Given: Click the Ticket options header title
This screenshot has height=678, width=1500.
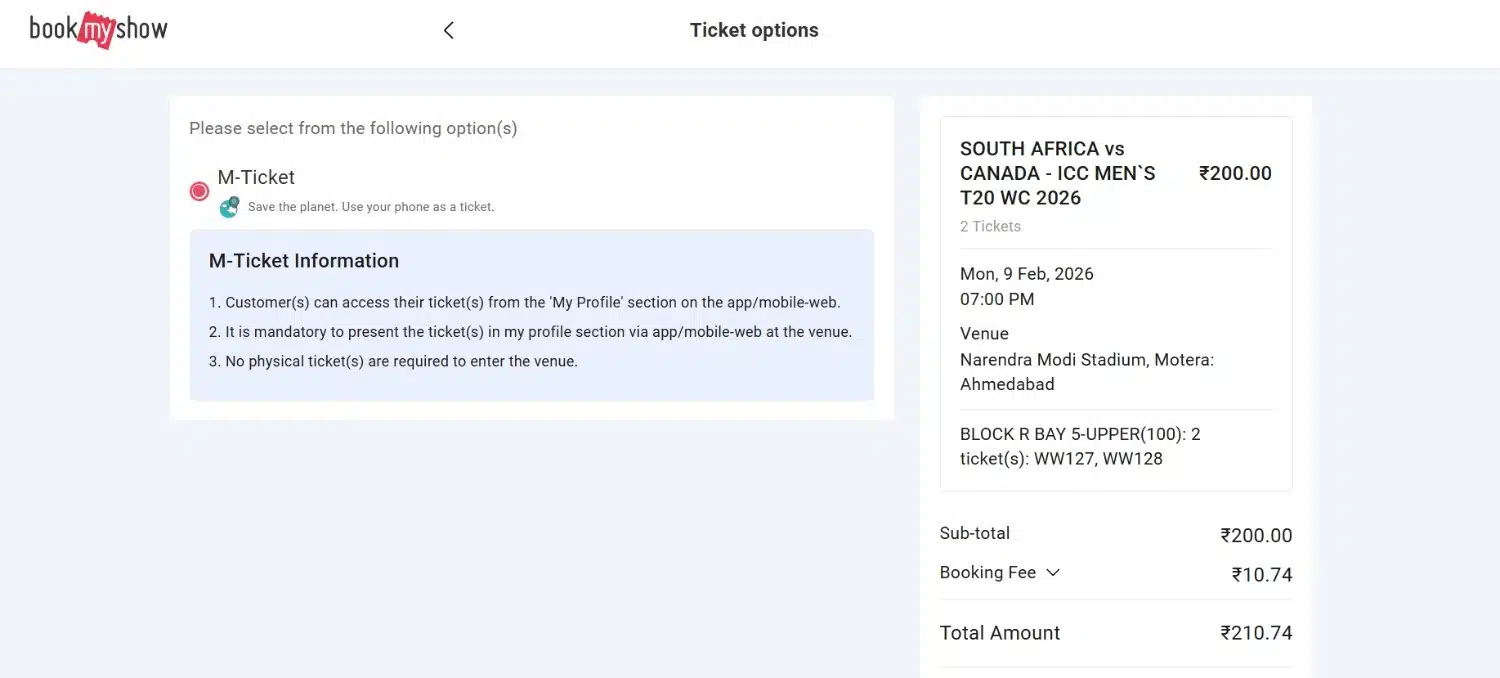Looking at the screenshot, I should [x=754, y=30].
